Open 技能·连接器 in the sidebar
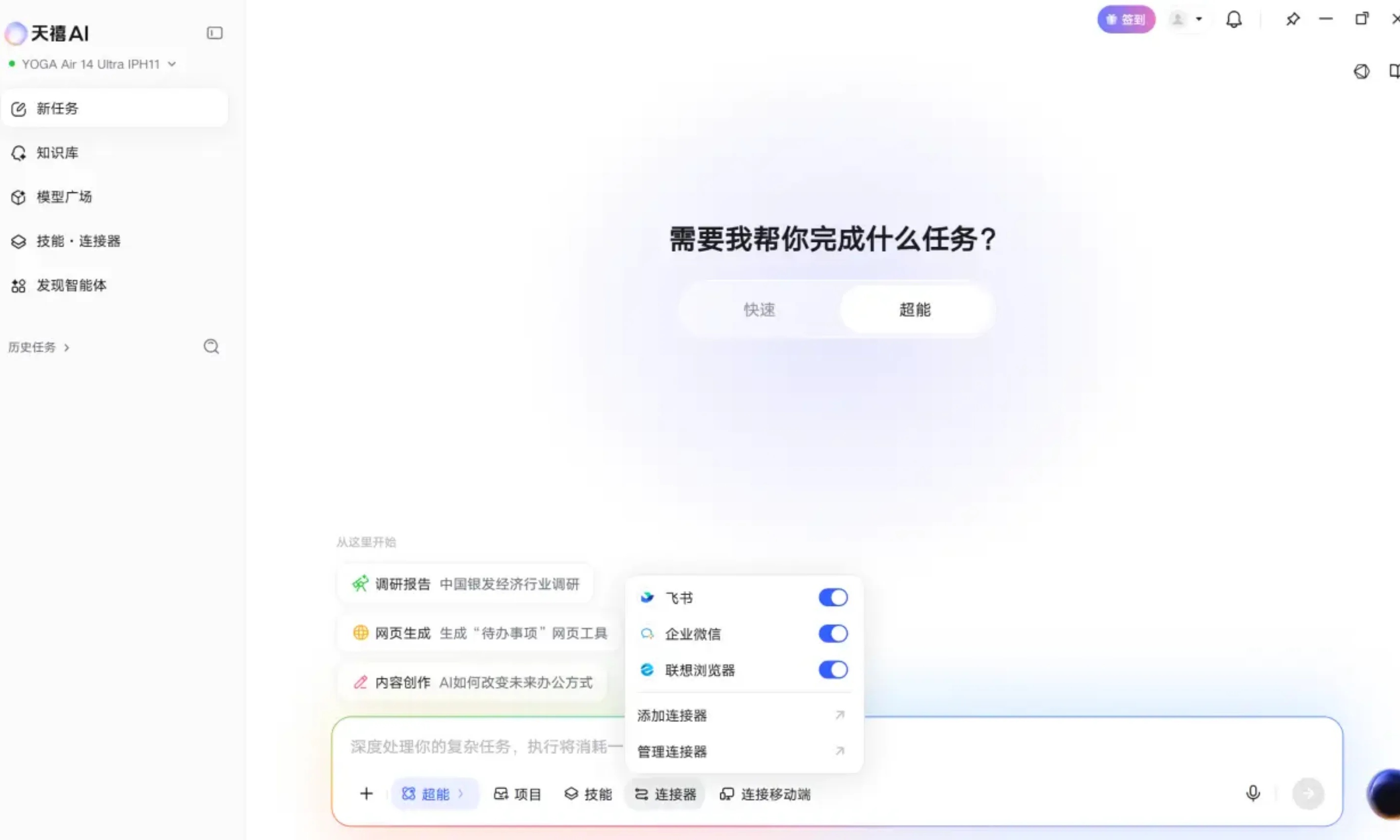This screenshot has width=1400, height=840. 114,241
